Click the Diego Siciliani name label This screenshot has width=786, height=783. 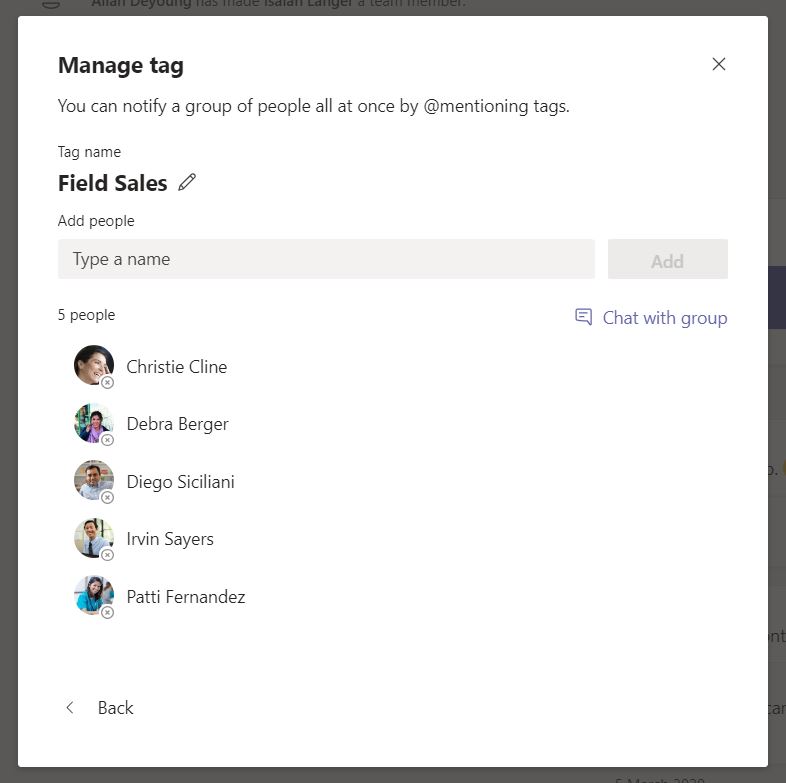pos(181,482)
